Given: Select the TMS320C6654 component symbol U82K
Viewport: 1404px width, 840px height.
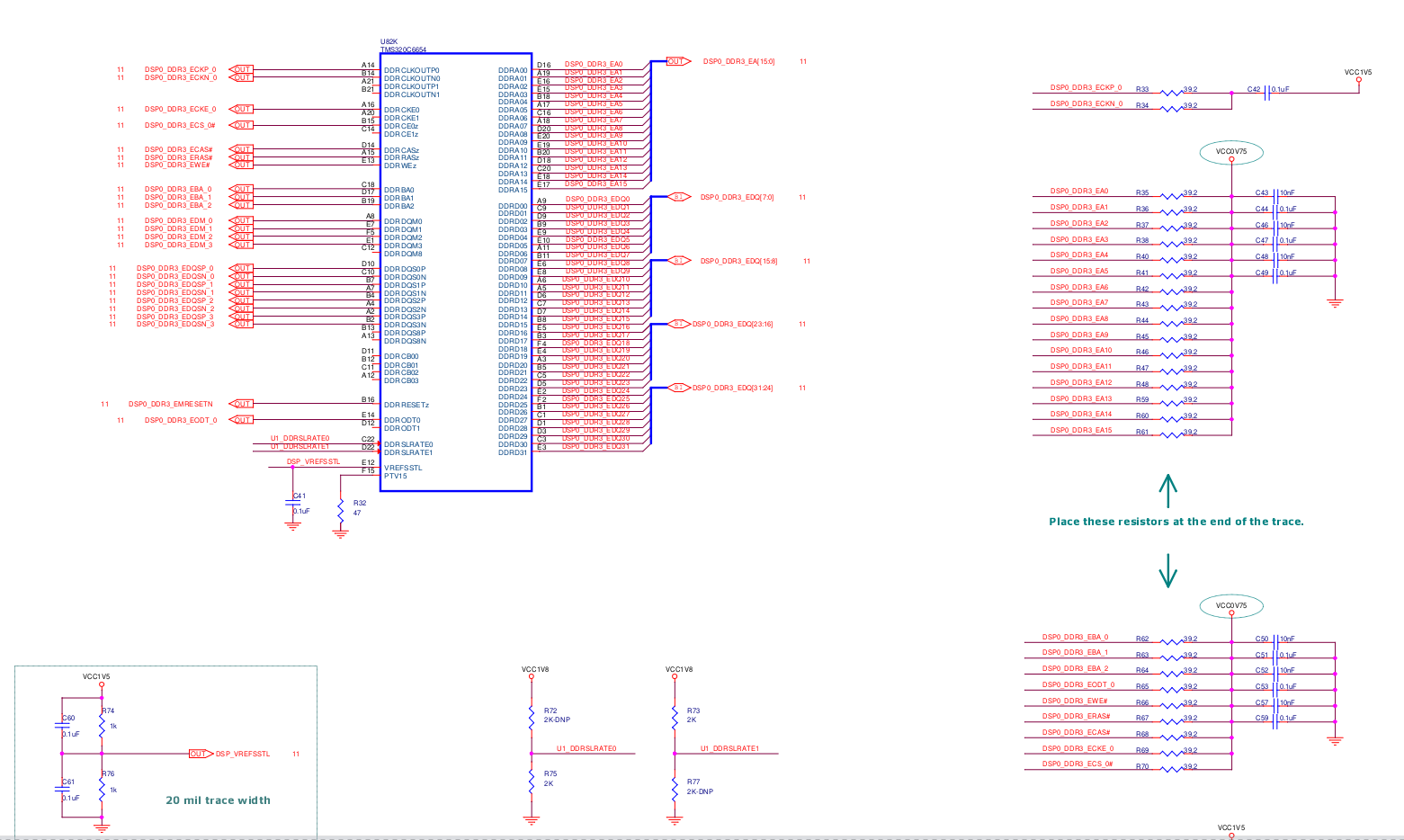Looking at the screenshot, I should [456, 270].
